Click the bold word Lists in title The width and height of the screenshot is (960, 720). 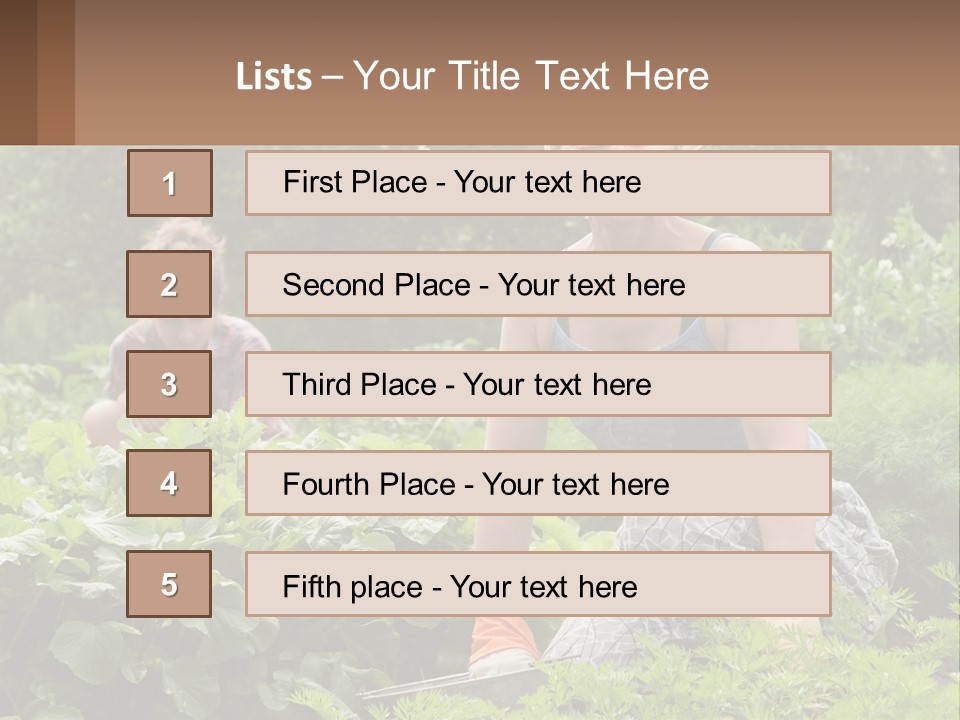[274, 77]
